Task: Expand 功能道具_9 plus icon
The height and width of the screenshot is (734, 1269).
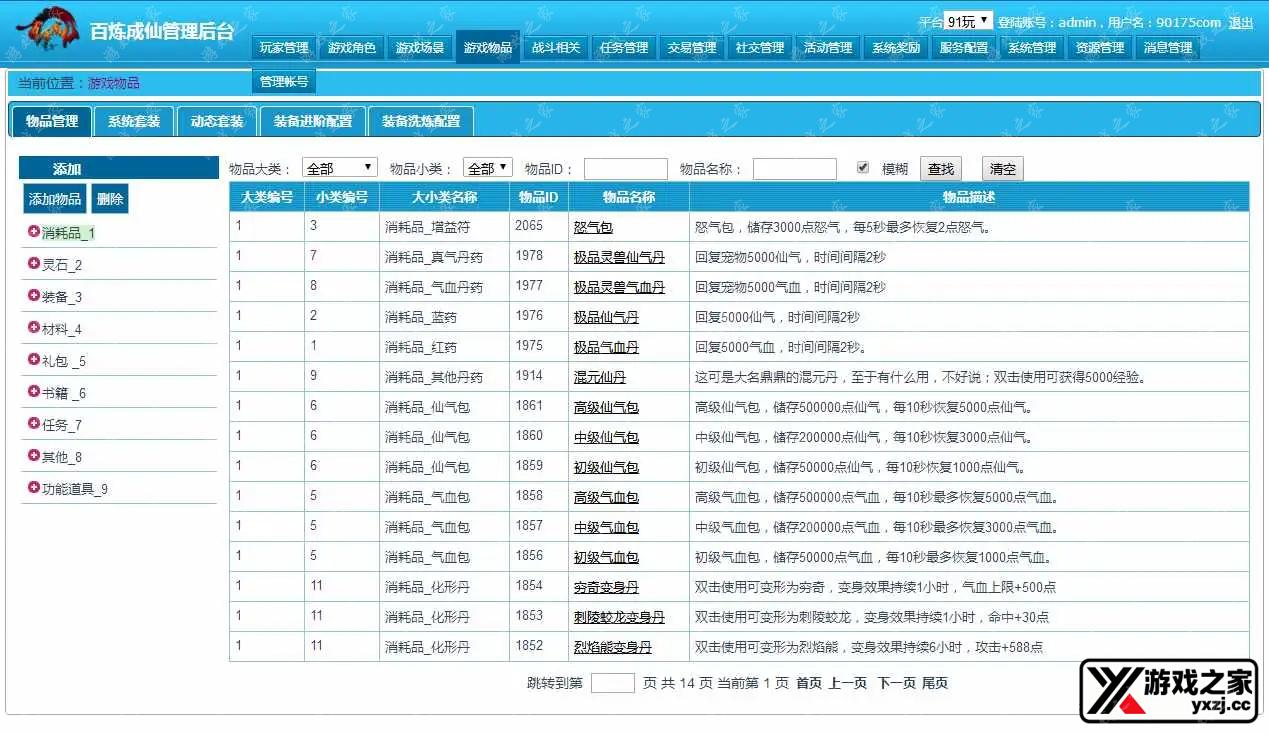Action: tap(34, 489)
